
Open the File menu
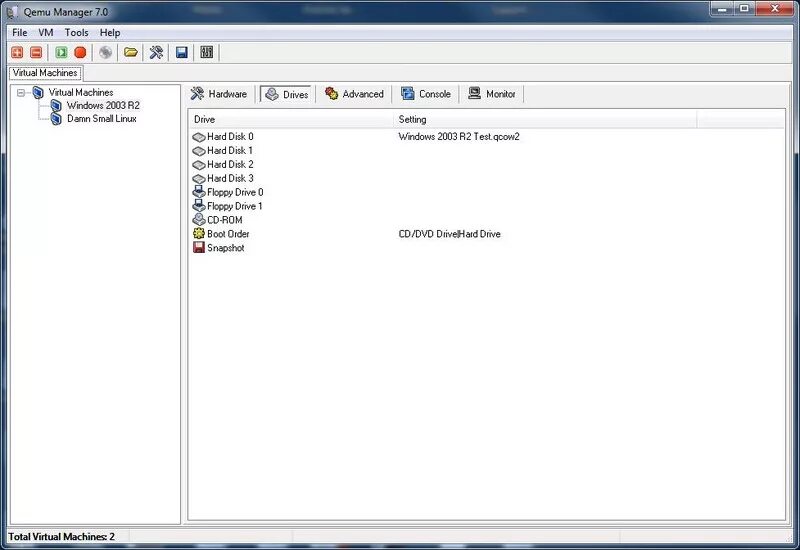[x=20, y=33]
